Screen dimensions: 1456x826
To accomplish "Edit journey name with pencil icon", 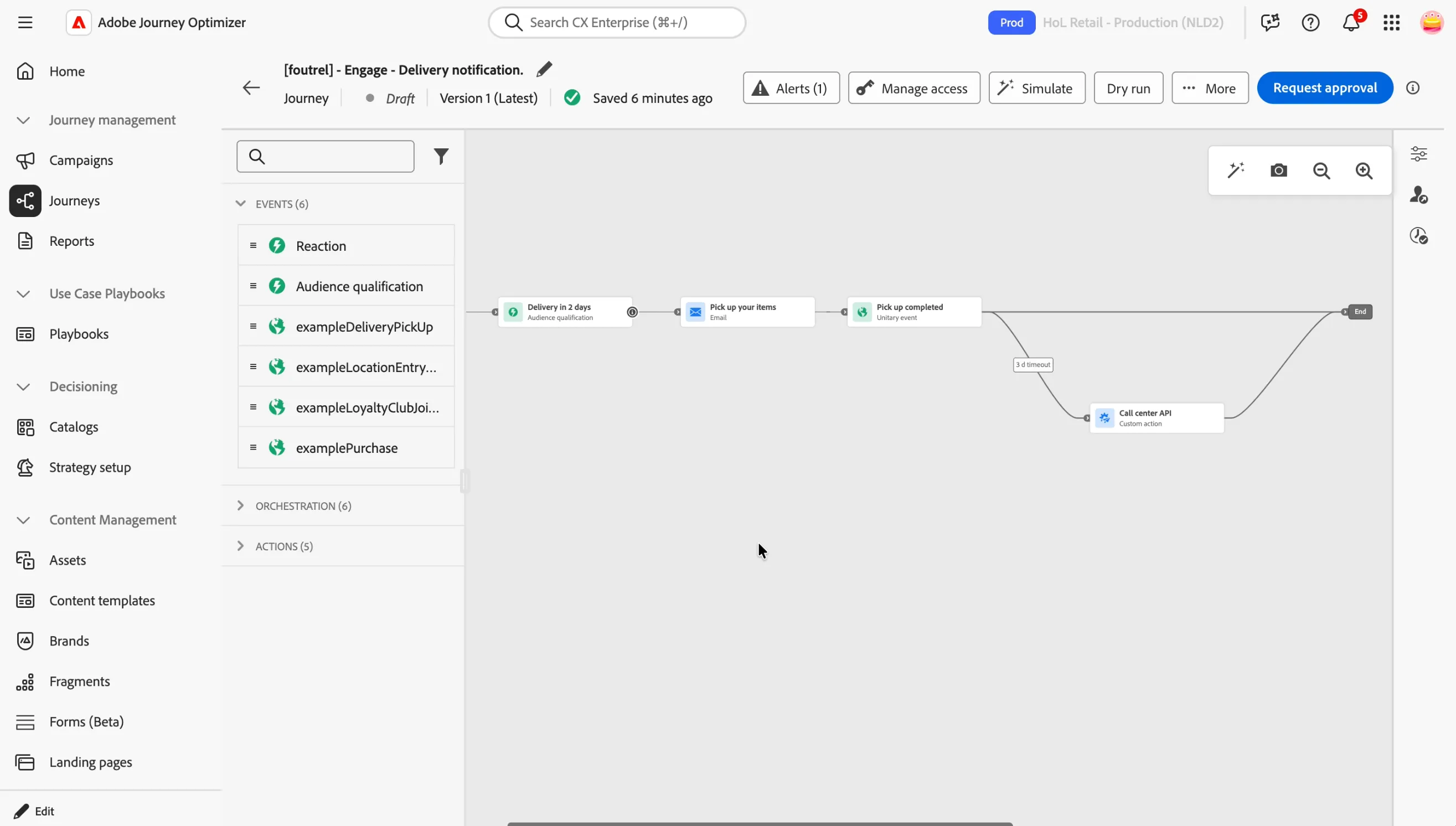I will coord(544,69).
